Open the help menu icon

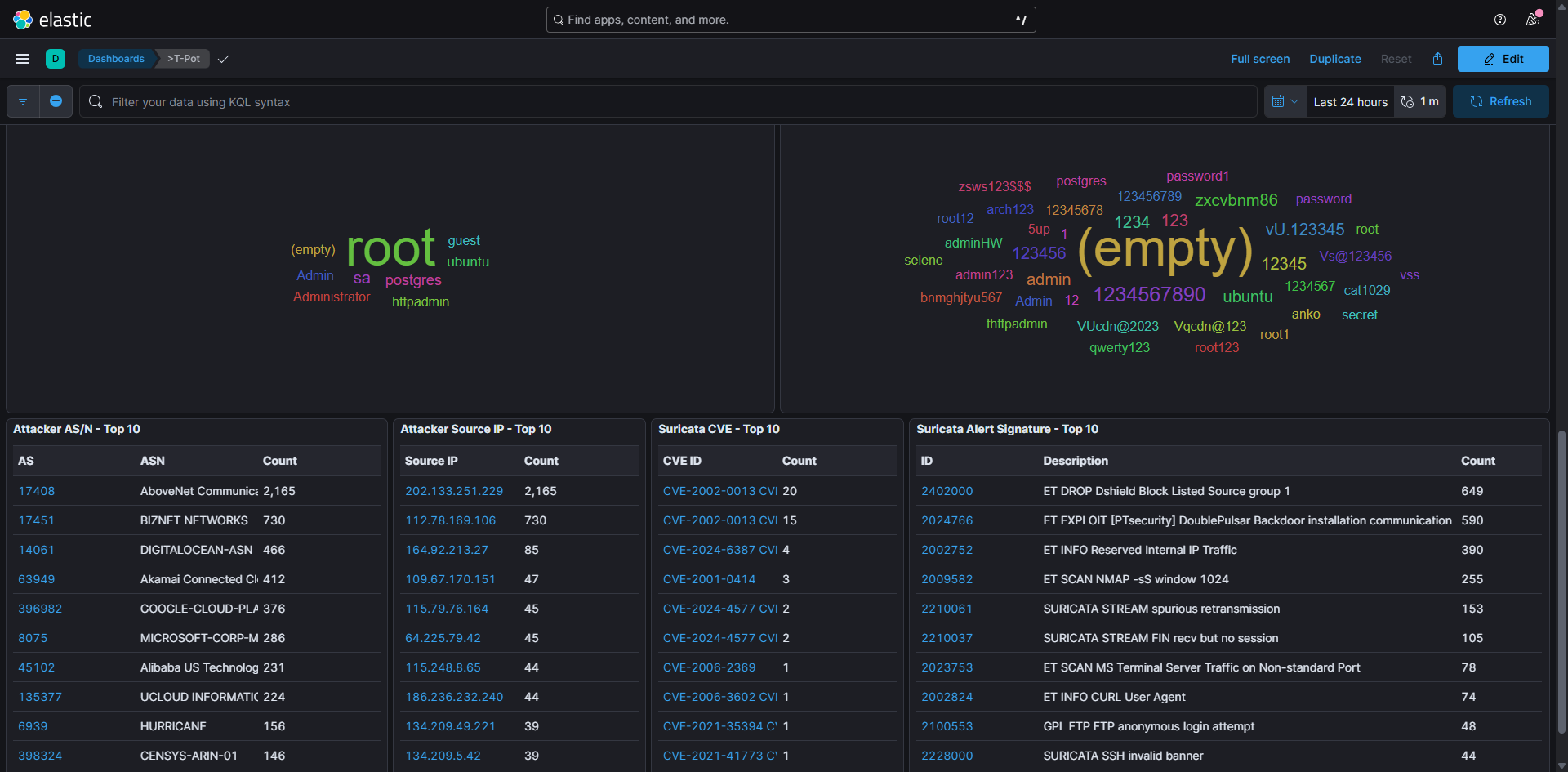(x=1499, y=20)
